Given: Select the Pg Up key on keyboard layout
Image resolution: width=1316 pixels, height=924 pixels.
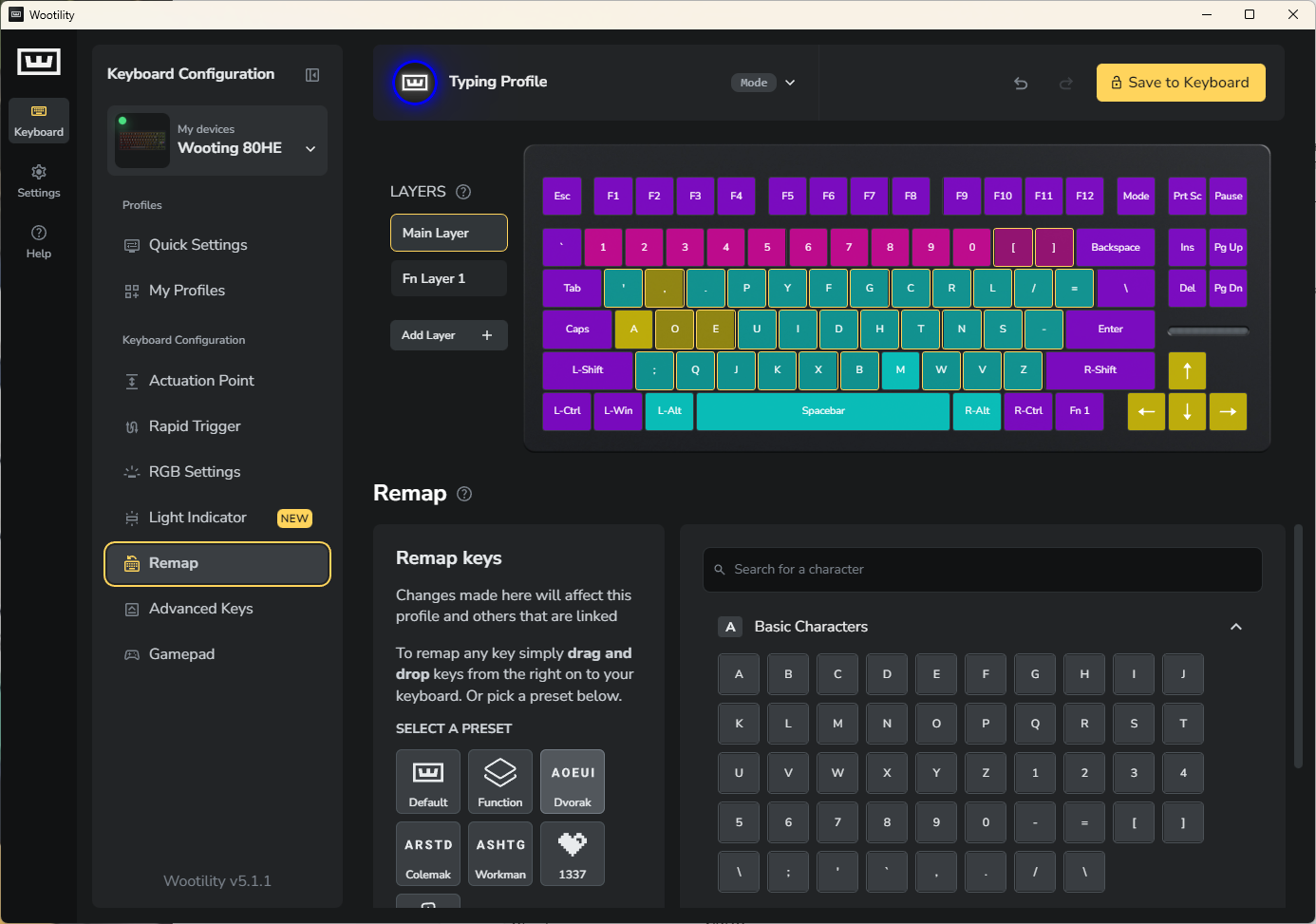Looking at the screenshot, I should [1228, 248].
